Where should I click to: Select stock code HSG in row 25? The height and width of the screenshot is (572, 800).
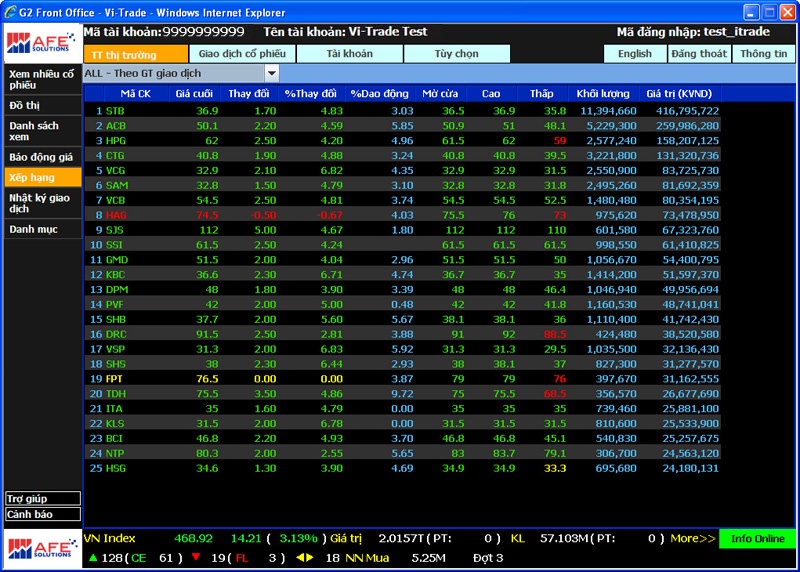coord(116,468)
